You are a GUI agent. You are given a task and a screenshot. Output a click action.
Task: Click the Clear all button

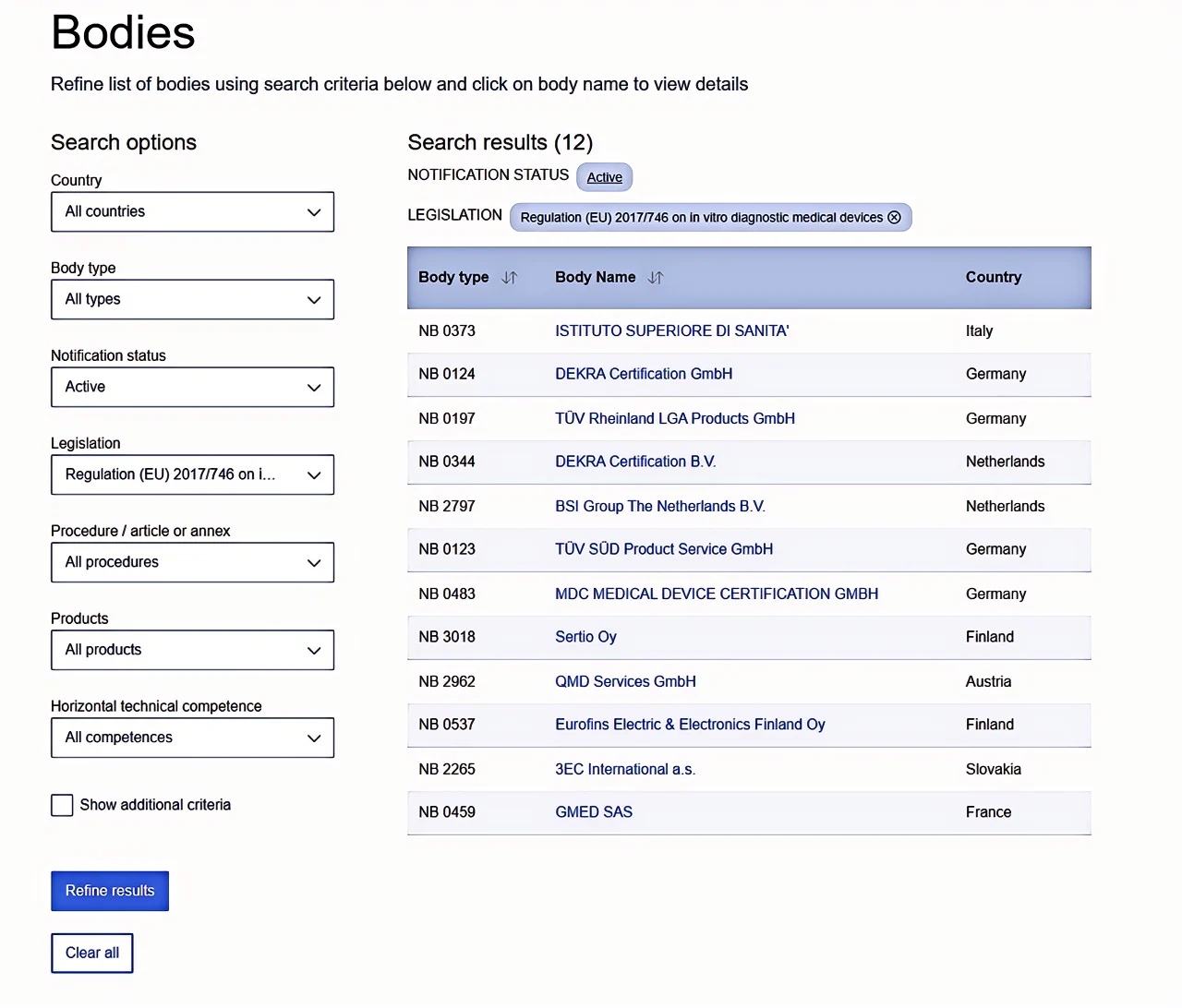tap(92, 953)
